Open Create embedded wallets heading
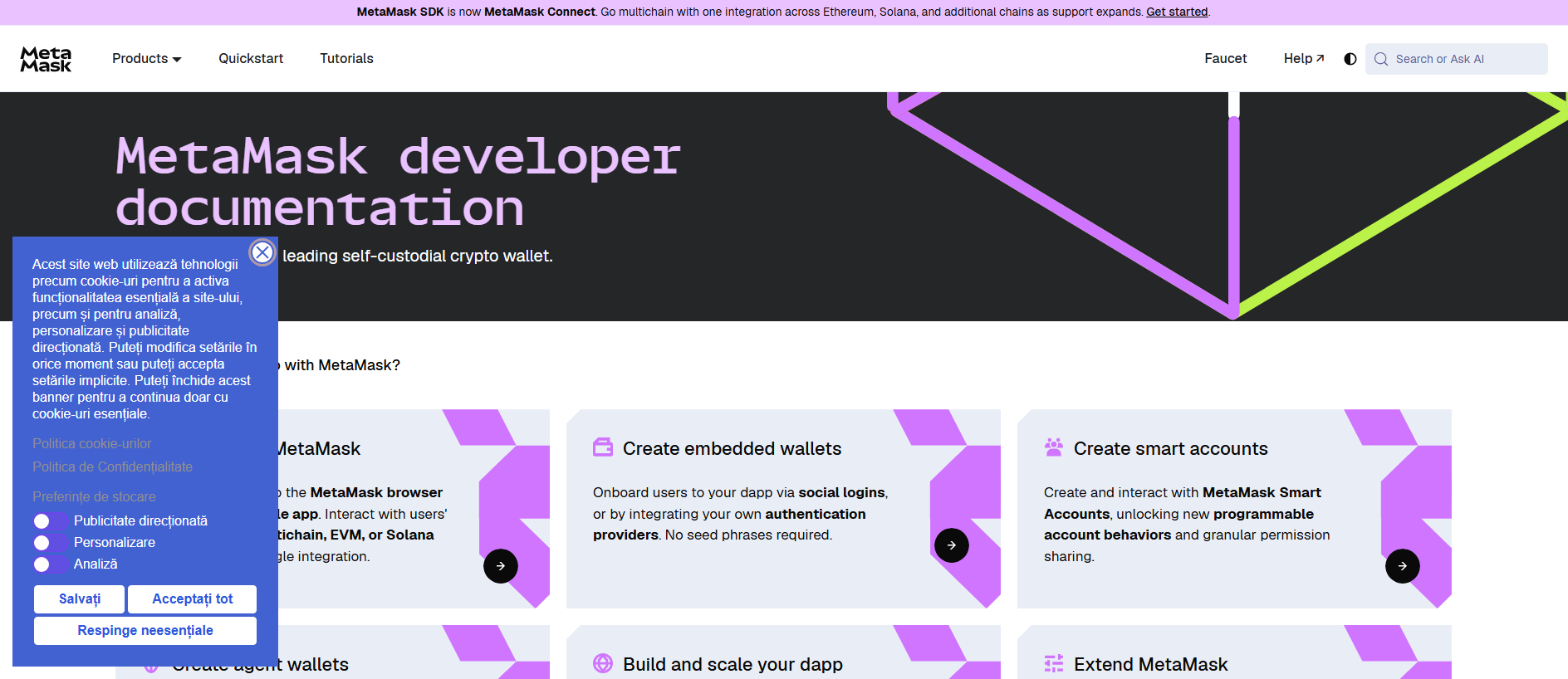 pos(732,448)
